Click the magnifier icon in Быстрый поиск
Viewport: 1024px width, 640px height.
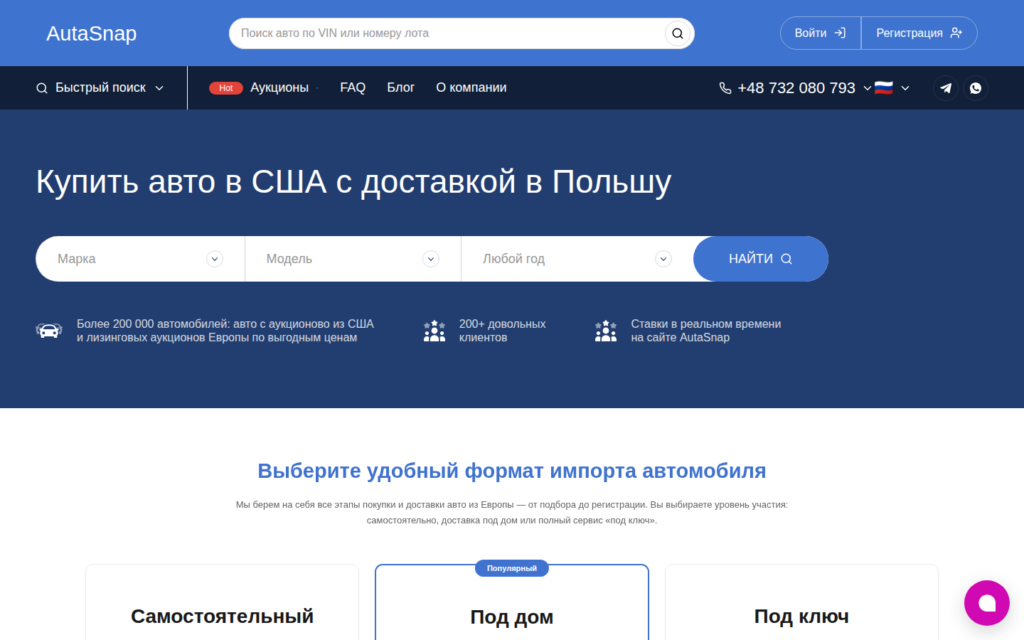coord(42,88)
